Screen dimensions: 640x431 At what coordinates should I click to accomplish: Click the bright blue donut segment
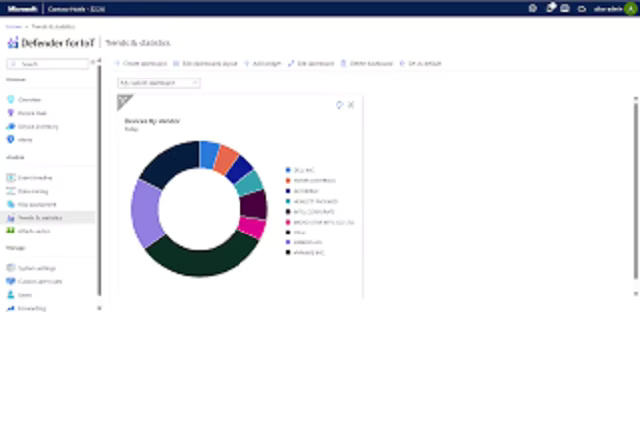pos(209,155)
